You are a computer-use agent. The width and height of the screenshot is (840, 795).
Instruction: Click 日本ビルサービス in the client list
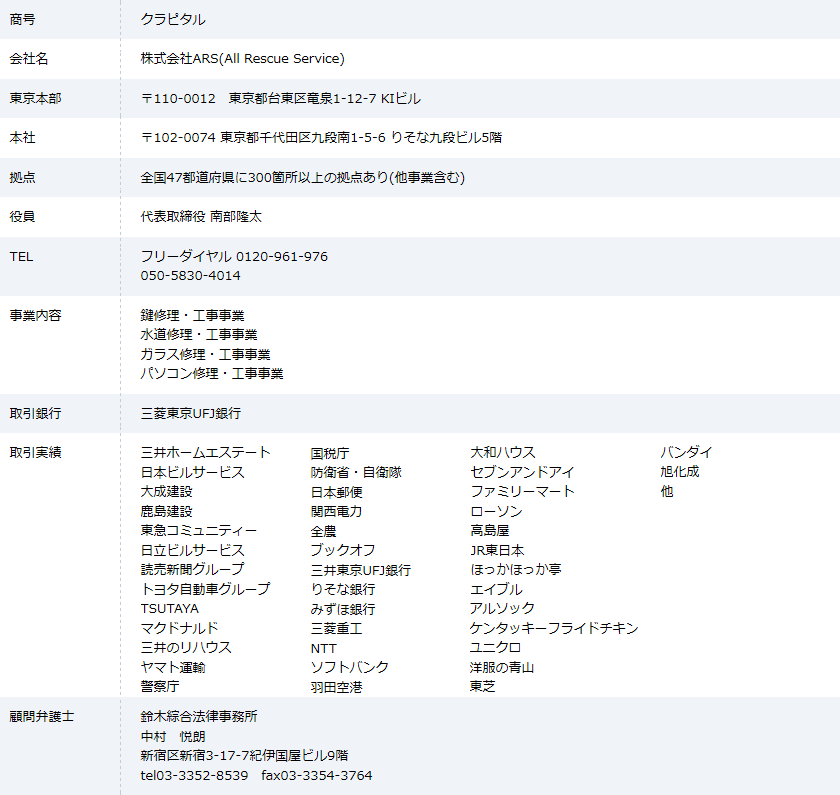[192, 472]
